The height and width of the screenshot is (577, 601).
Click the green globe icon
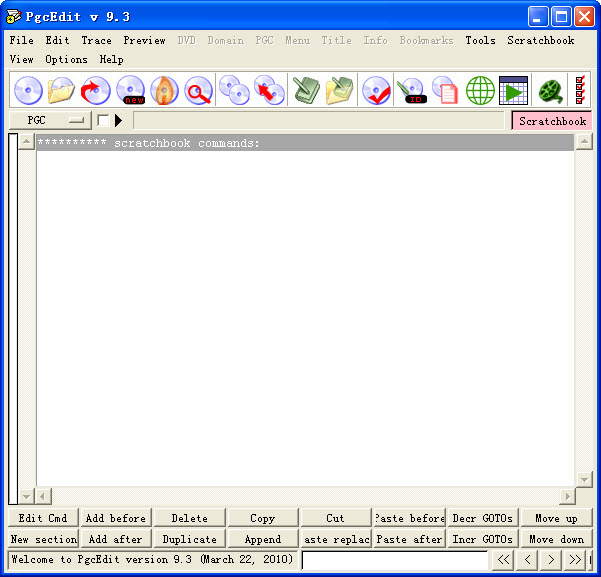tap(480, 90)
